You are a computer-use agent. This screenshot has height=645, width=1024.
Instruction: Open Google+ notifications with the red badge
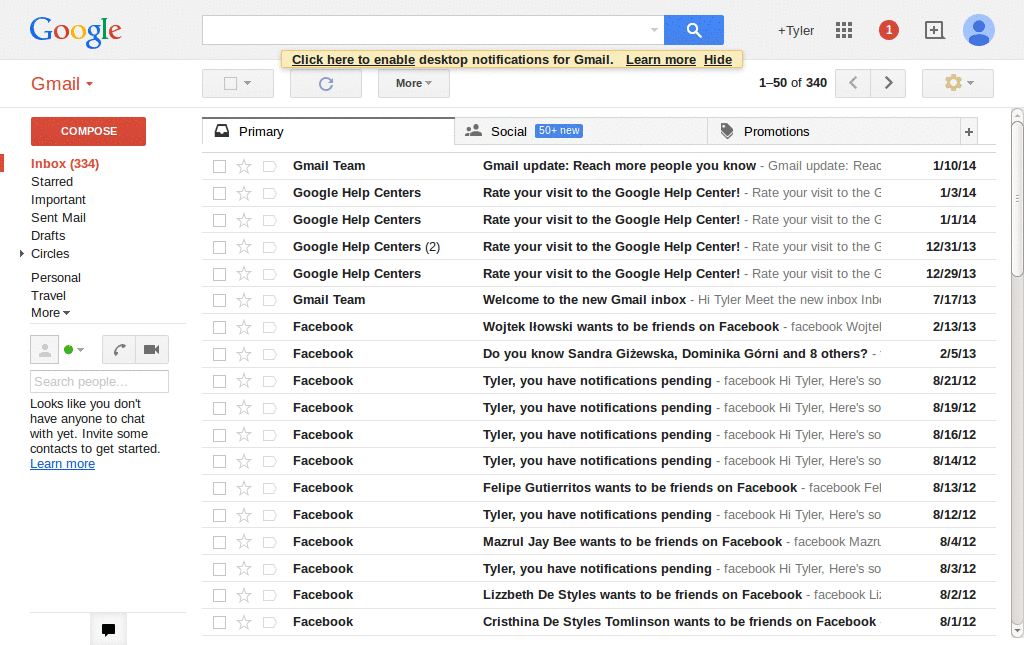pos(888,30)
